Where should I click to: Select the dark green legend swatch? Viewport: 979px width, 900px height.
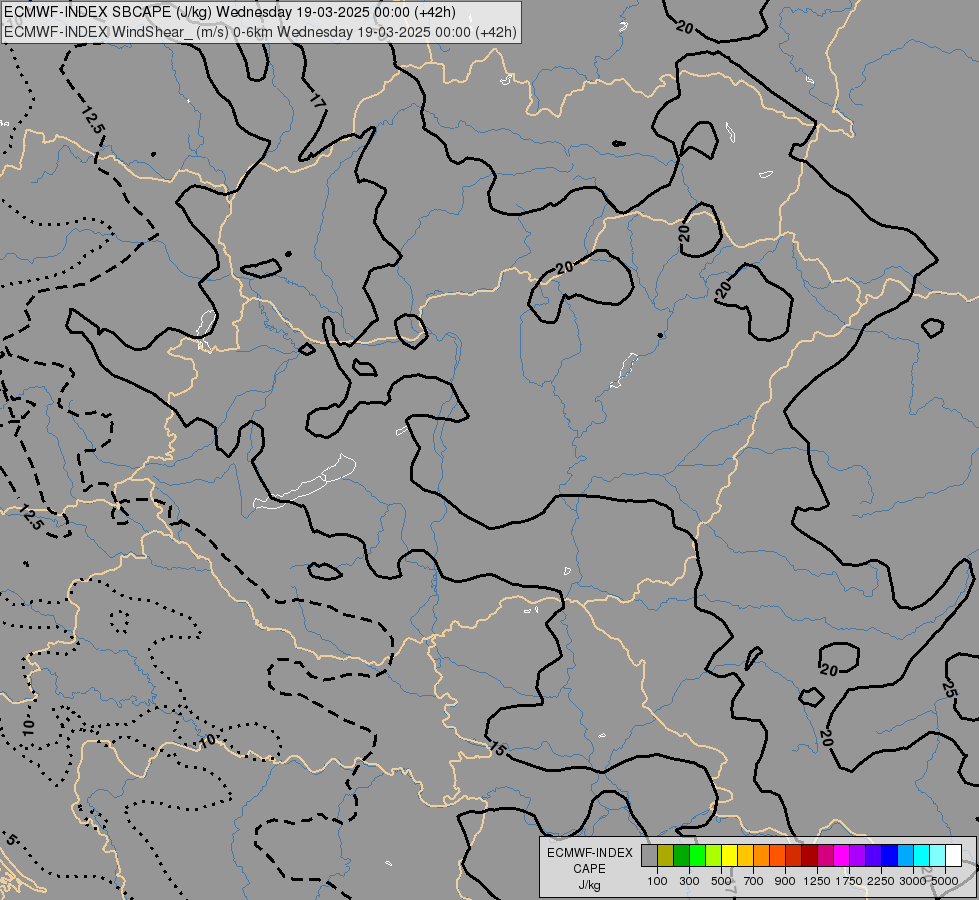coord(681,855)
